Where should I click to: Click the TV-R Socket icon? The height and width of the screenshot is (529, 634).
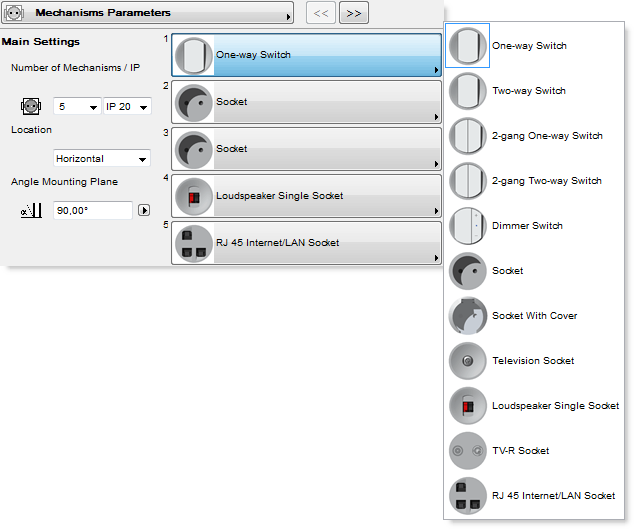(468, 451)
